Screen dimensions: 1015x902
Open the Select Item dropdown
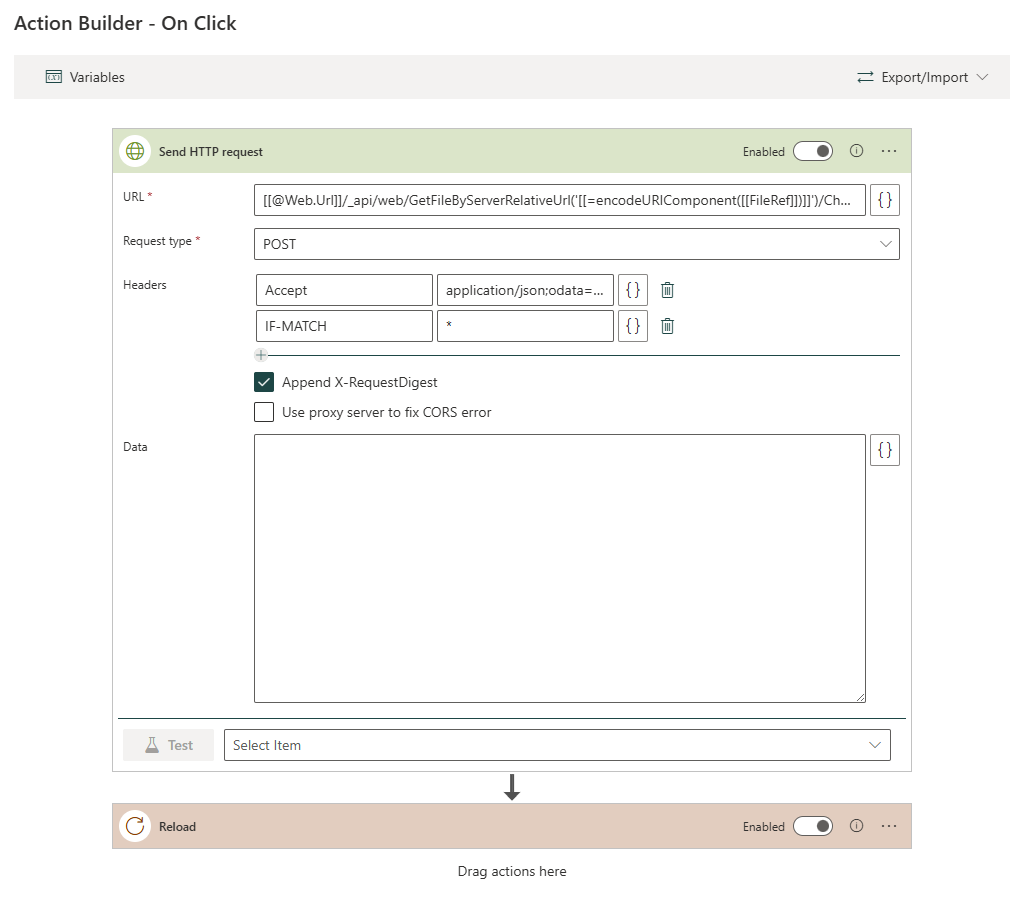(x=556, y=745)
